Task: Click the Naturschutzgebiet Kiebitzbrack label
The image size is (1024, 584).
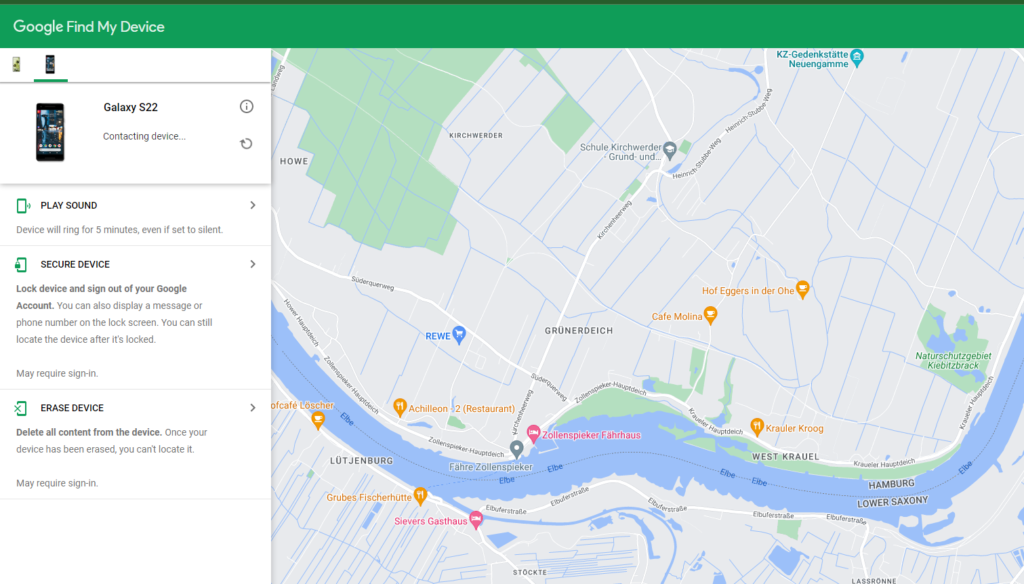Action: 953,361
